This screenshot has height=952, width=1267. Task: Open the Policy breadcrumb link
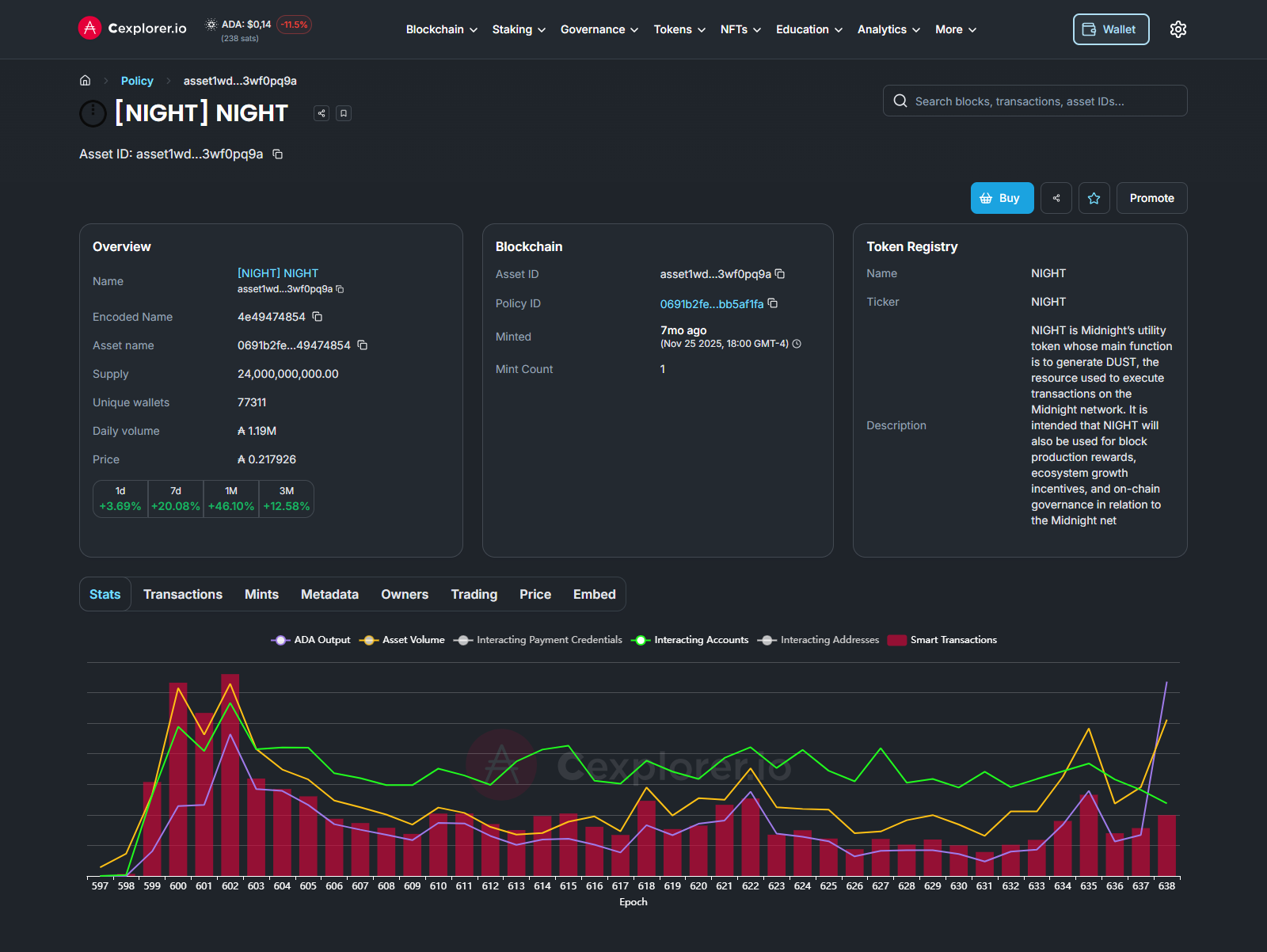[137, 81]
